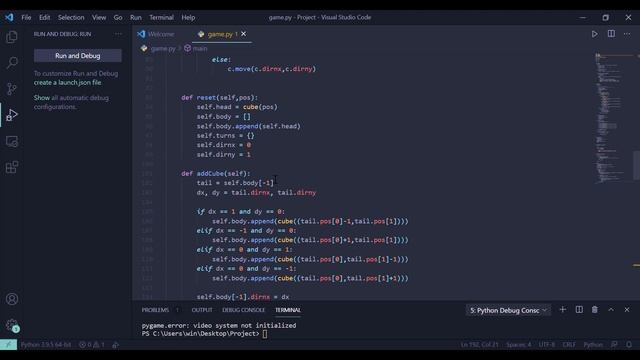This screenshot has width=640, height=360.
Task: Split the terminal panel
Action: click(x=579, y=310)
